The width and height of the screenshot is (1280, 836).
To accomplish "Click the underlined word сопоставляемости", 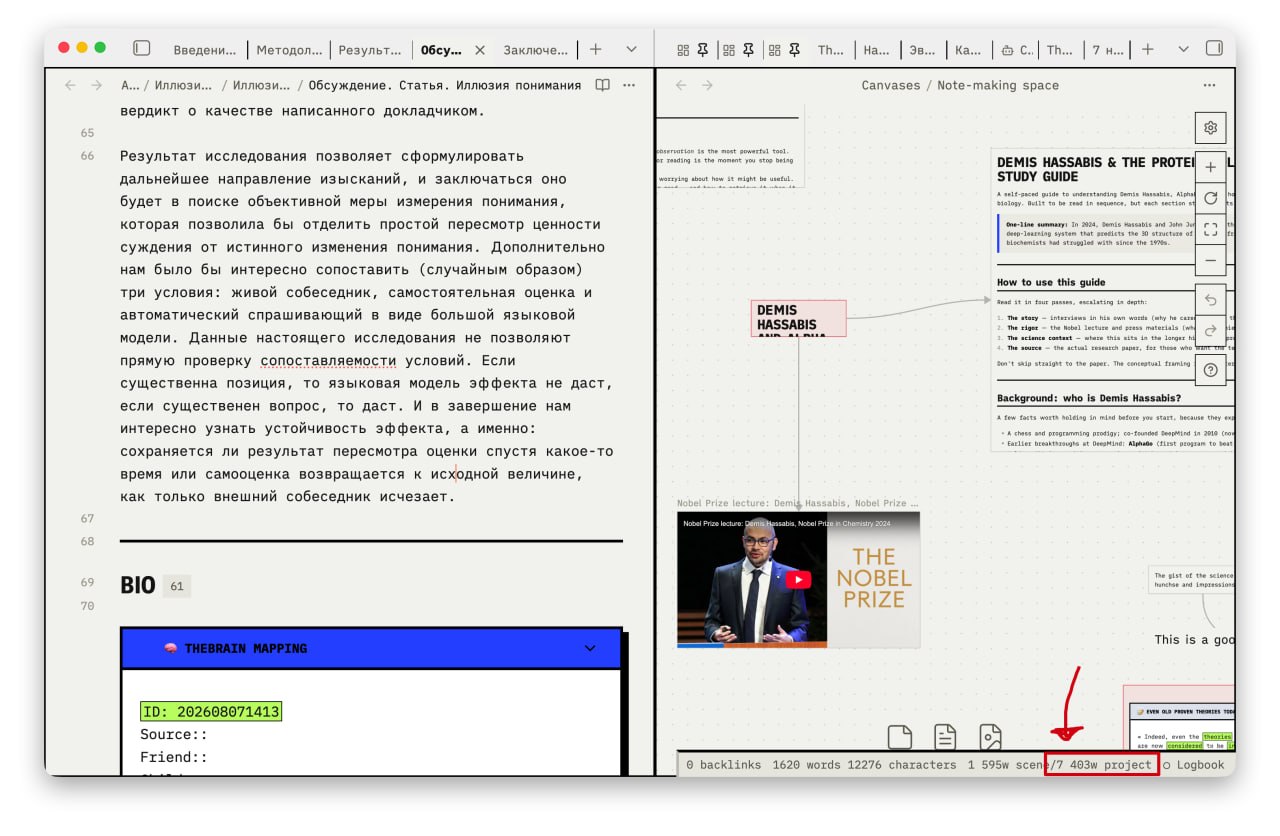I will pos(328,360).
